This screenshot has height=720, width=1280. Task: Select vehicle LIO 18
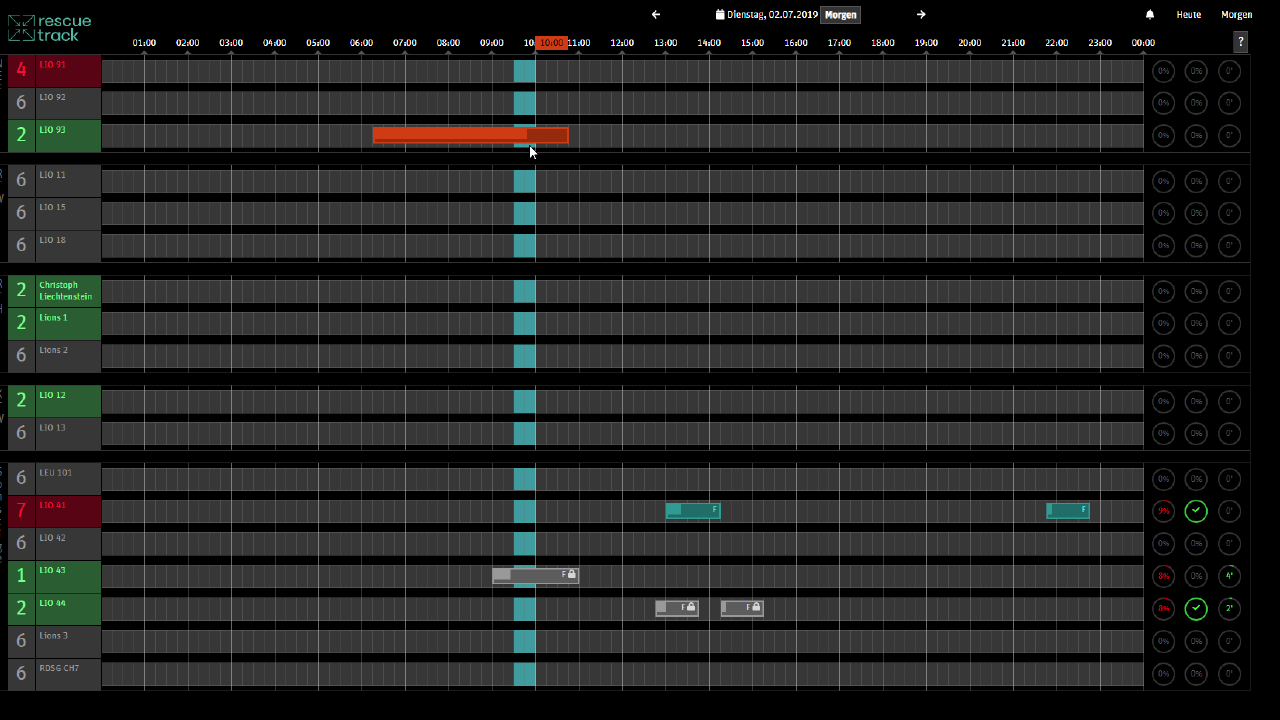coord(68,246)
